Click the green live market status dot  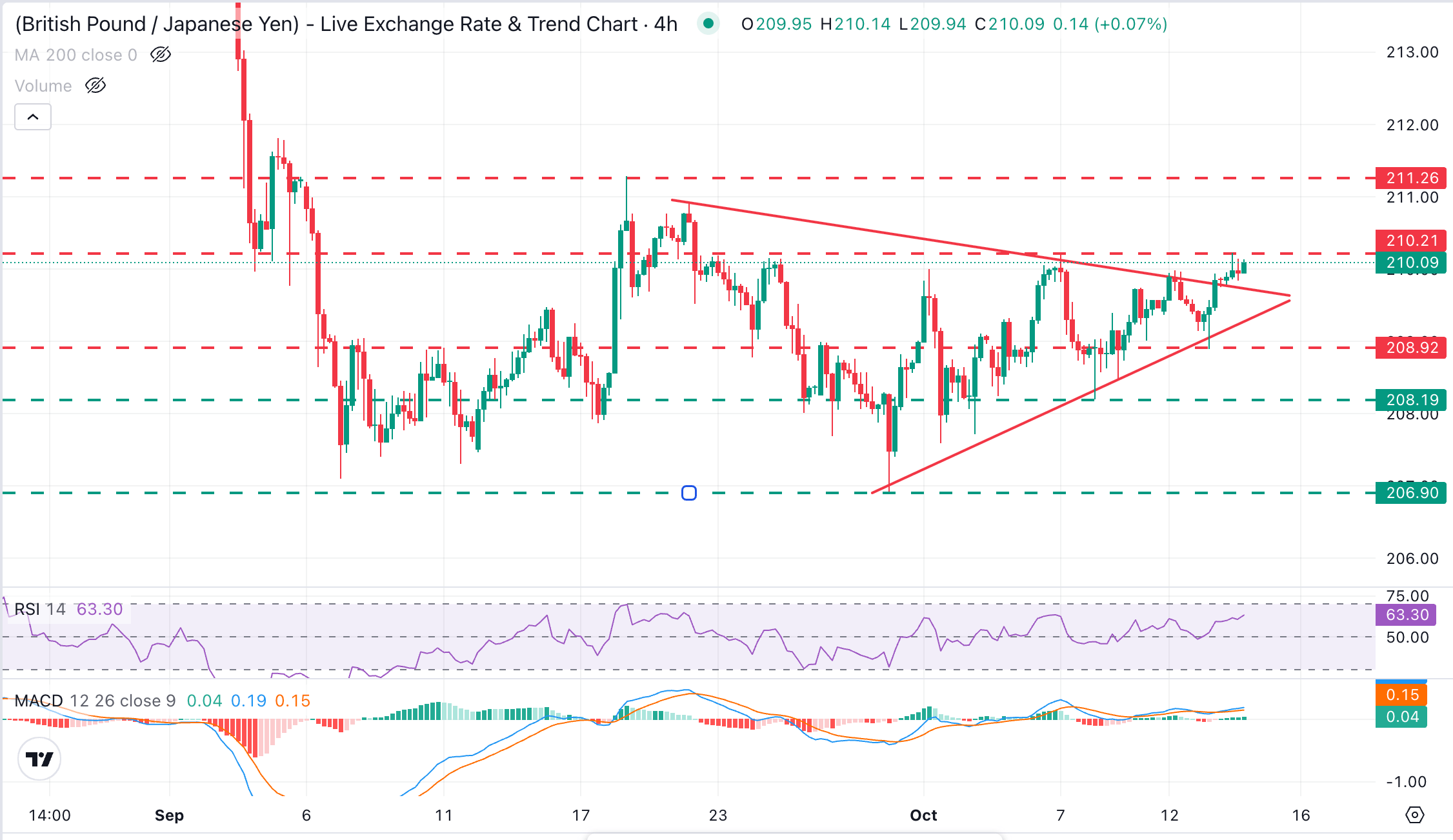coord(708,24)
